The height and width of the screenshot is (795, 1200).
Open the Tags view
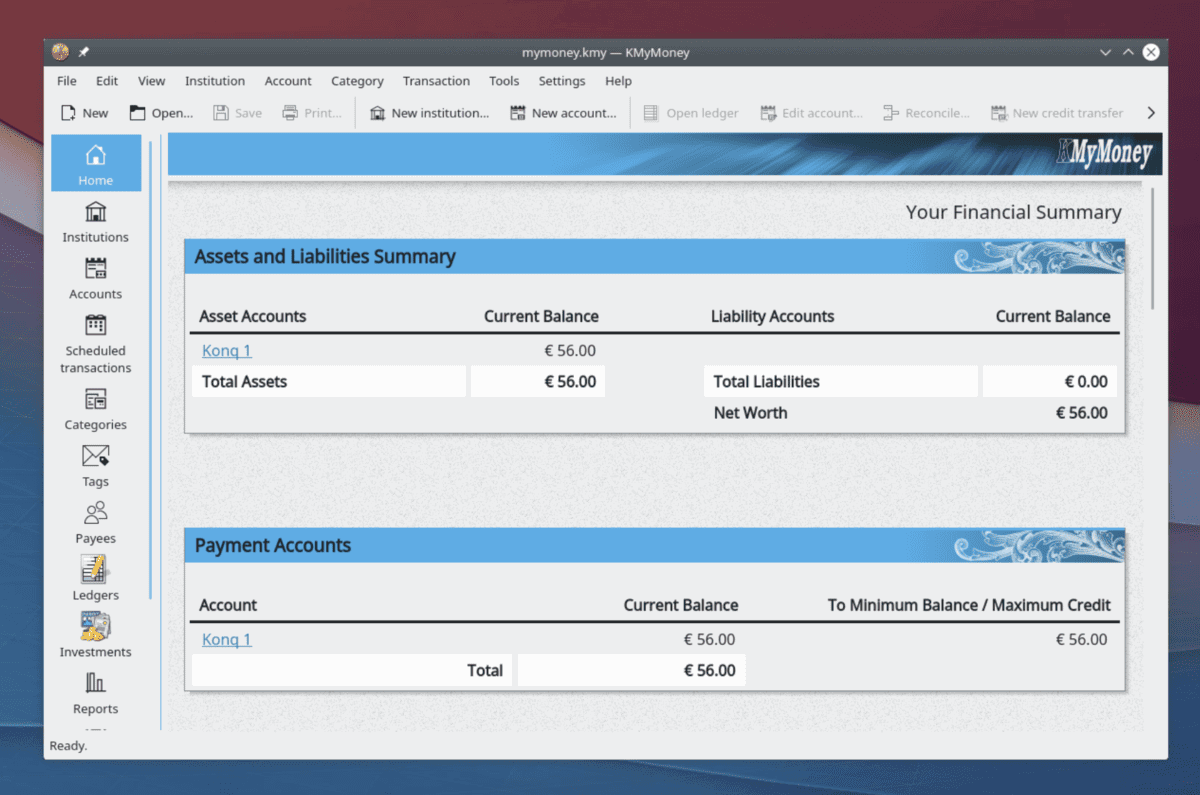point(96,466)
